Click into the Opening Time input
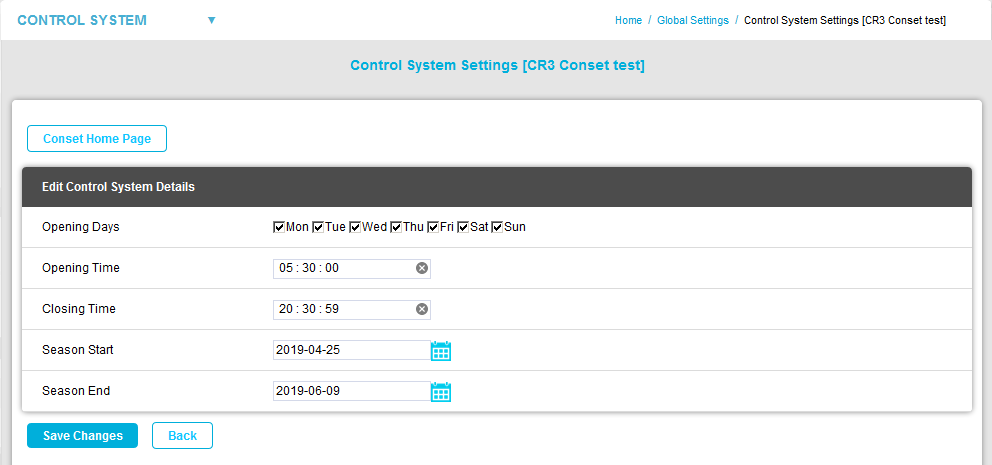 pos(342,268)
